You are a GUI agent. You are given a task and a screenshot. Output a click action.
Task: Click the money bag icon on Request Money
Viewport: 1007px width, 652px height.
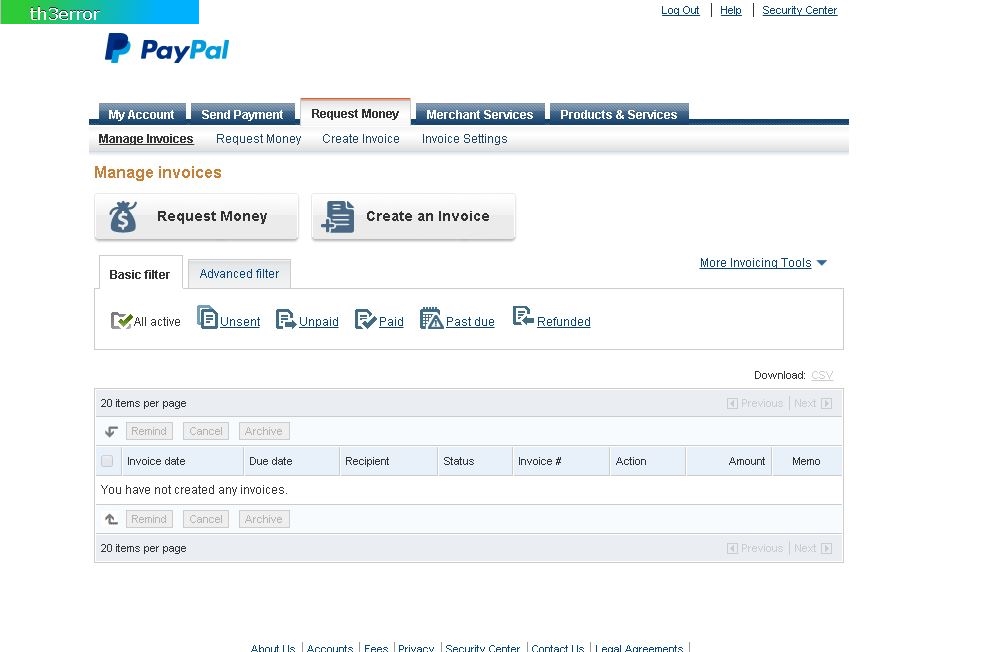[123, 216]
